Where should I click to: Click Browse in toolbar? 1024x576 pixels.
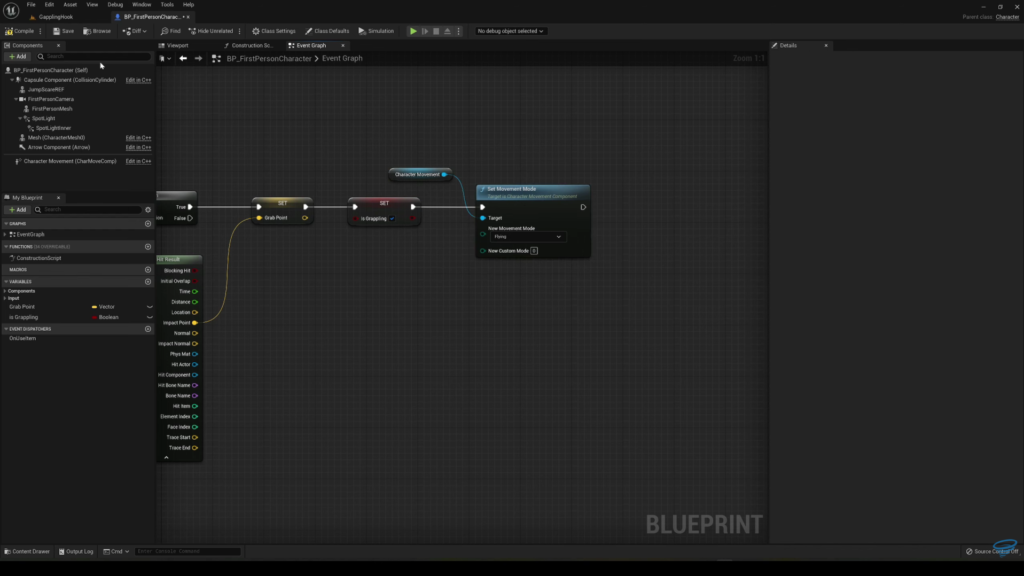[97, 31]
